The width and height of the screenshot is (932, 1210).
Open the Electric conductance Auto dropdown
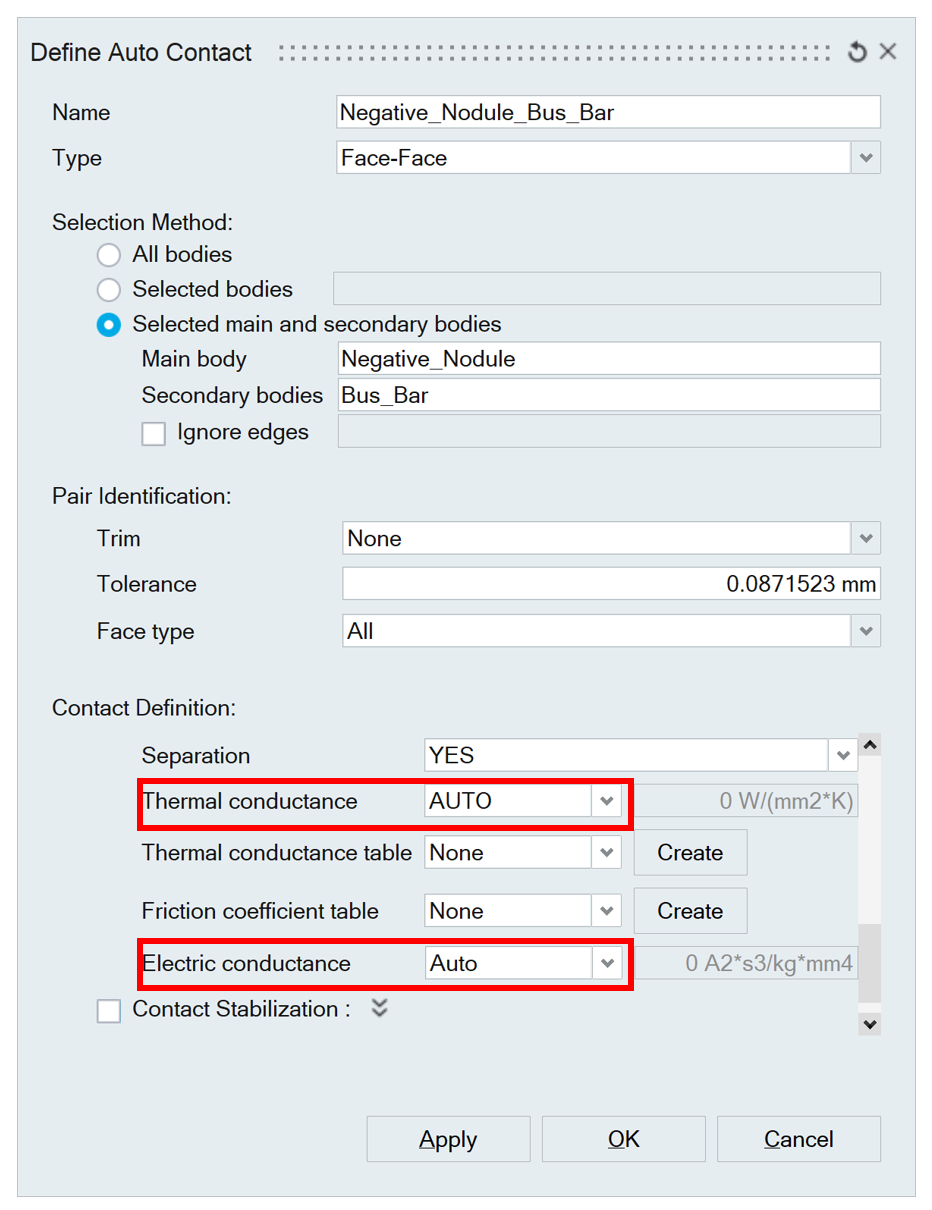point(606,964)
